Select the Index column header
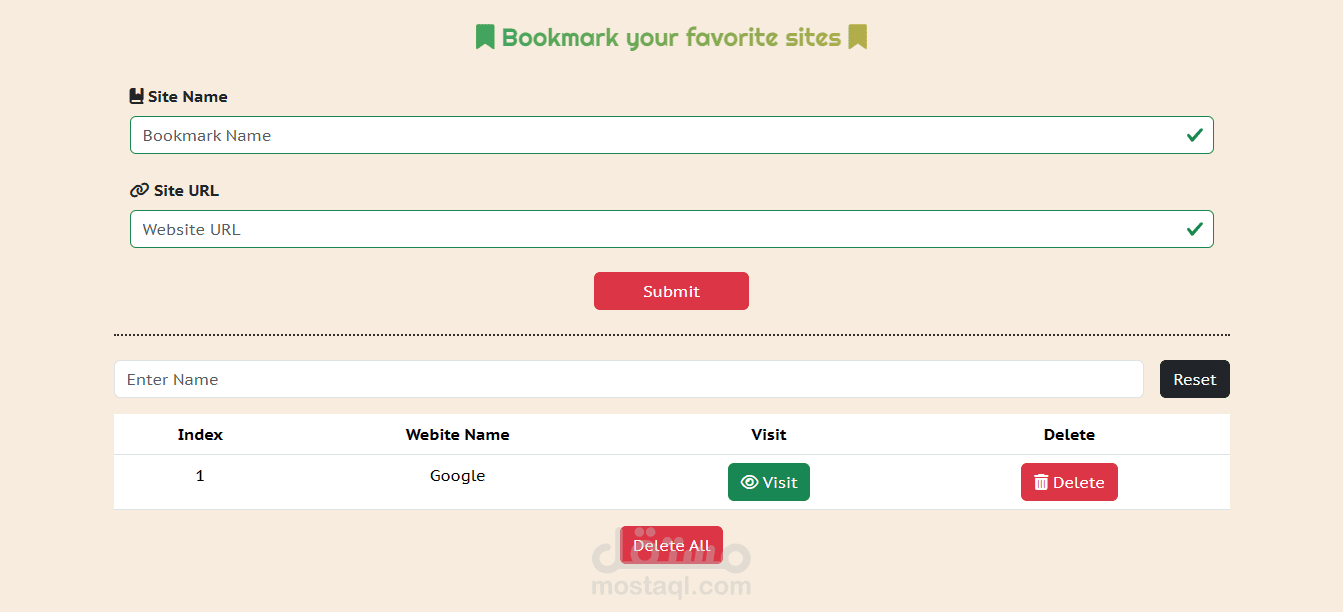 point(199,434)
